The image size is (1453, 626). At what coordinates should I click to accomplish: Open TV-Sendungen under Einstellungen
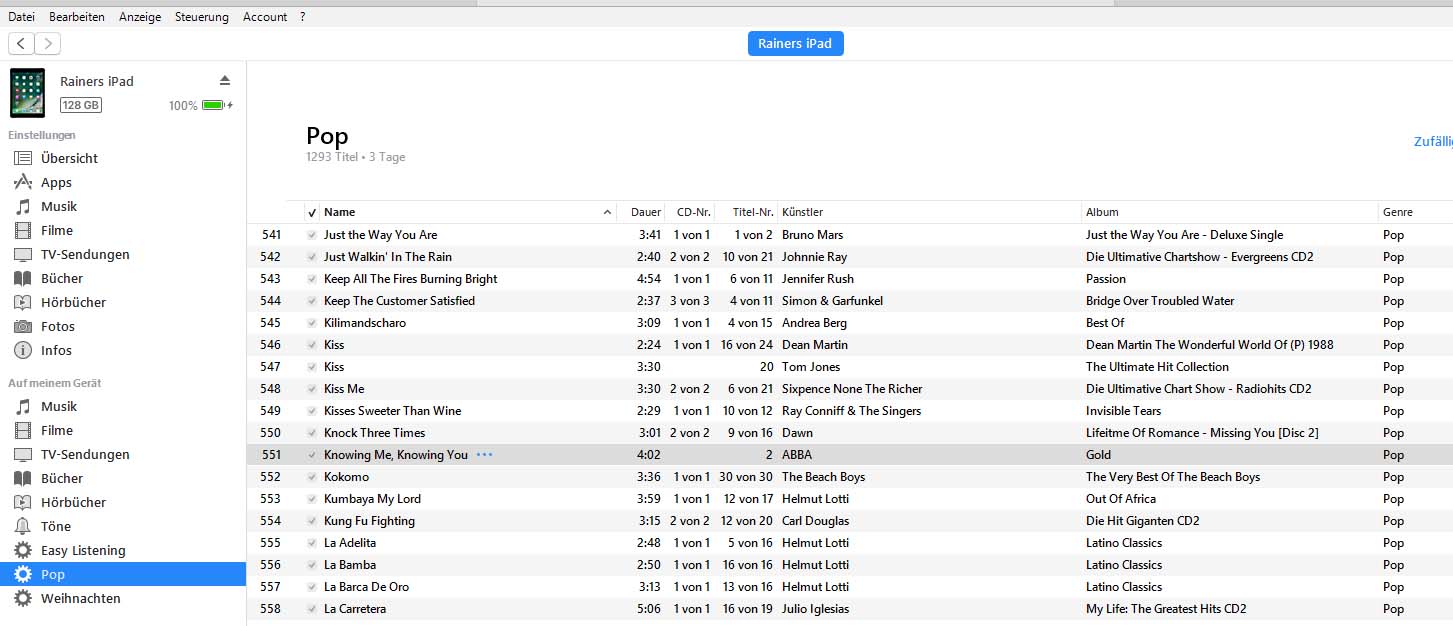pos(85,254)
